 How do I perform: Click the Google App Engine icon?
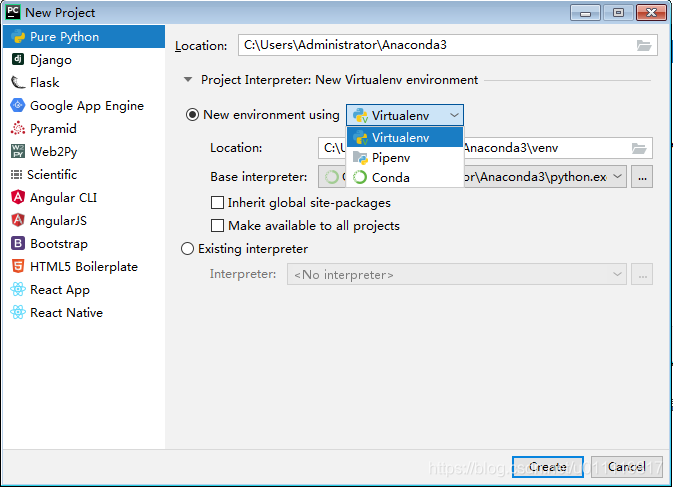click(18, 105)
